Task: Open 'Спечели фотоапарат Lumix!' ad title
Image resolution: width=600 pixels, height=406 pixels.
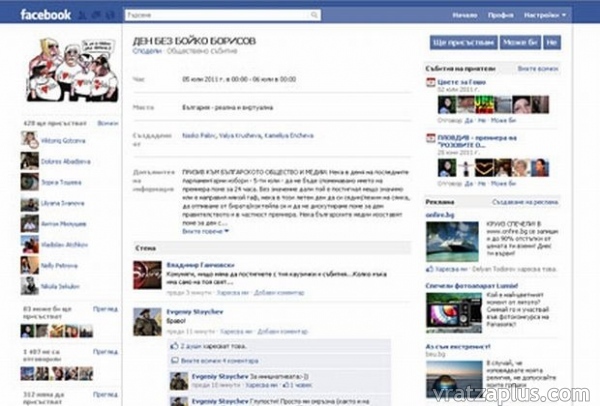Action: point(471,286)
